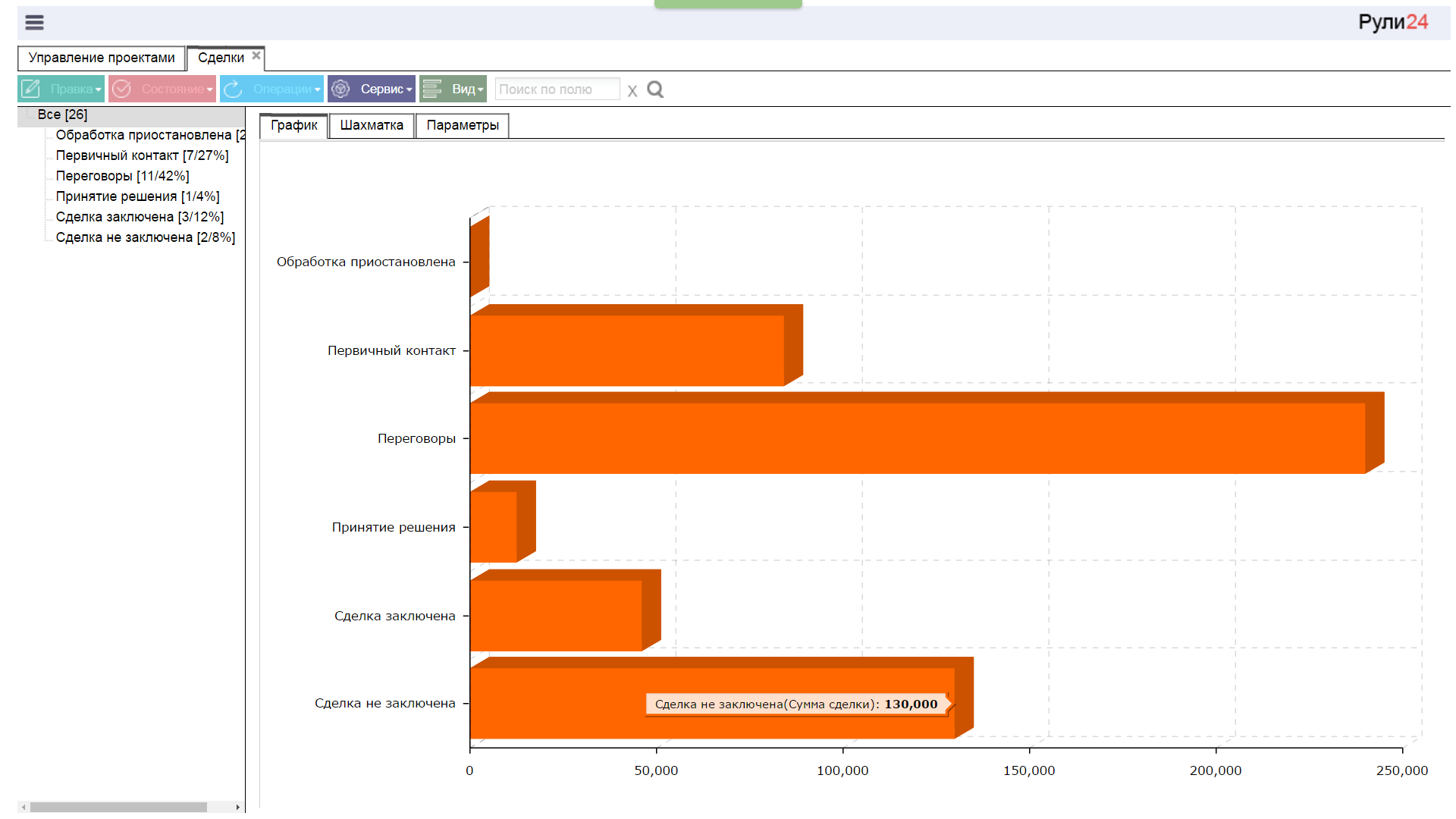Open the Сервис dropdown menu
Screen dimensions: 1456x819
(409, 89)
